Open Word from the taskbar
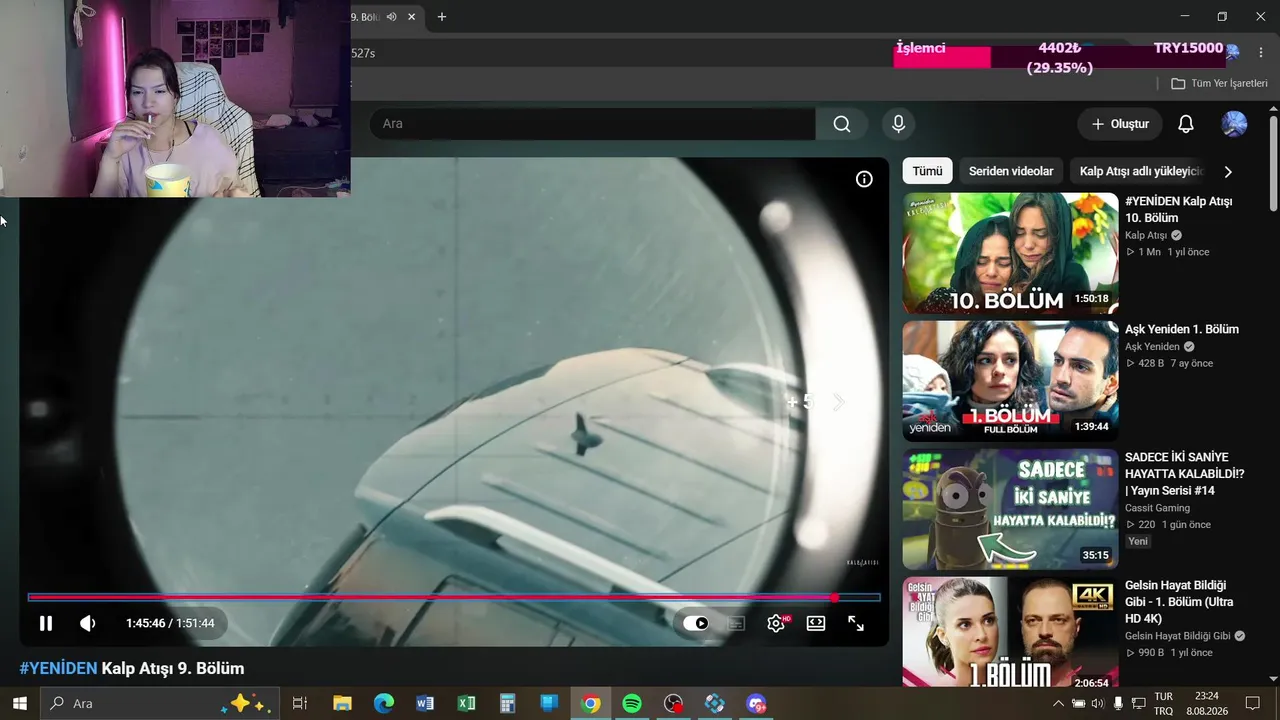 (x=425, y=703)
